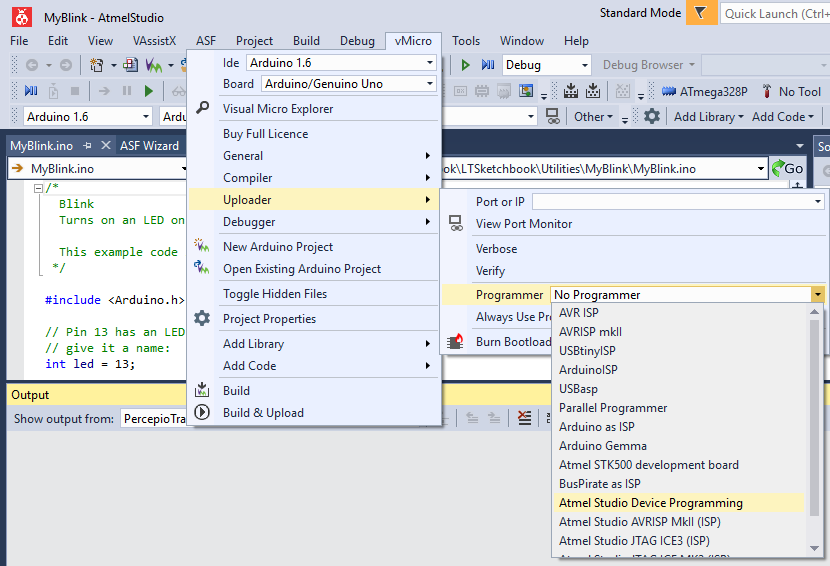
Task: Open the Compiler submenu entry
Action: (314, 177)
